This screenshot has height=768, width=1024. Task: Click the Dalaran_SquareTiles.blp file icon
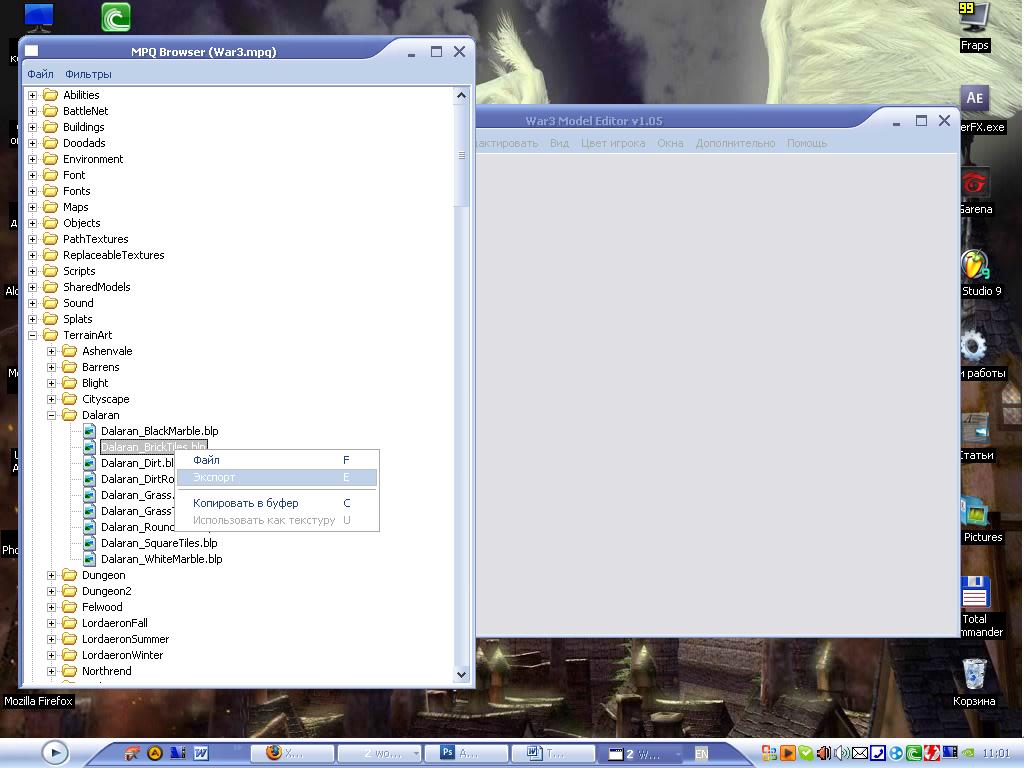pyautogui.click(x=89, y=543)
